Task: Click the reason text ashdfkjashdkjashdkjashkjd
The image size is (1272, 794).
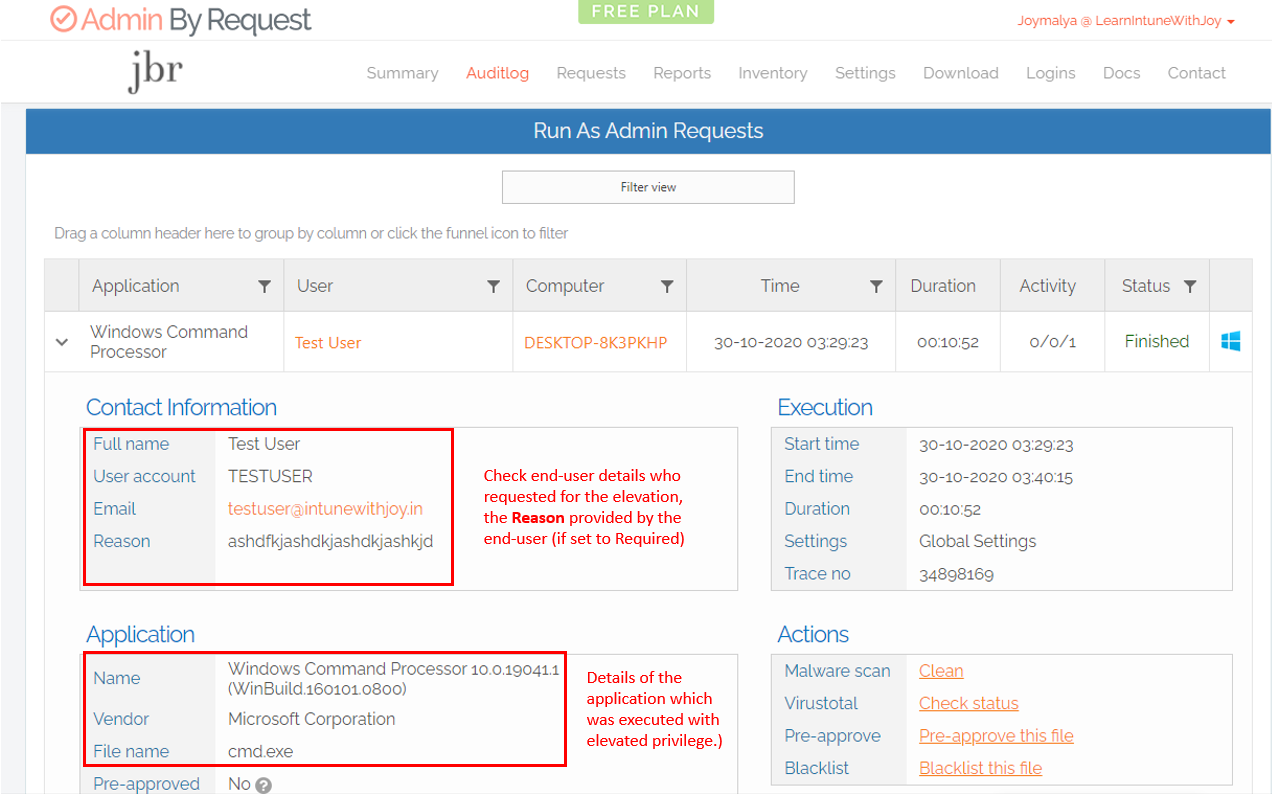Action: [331, 541]
